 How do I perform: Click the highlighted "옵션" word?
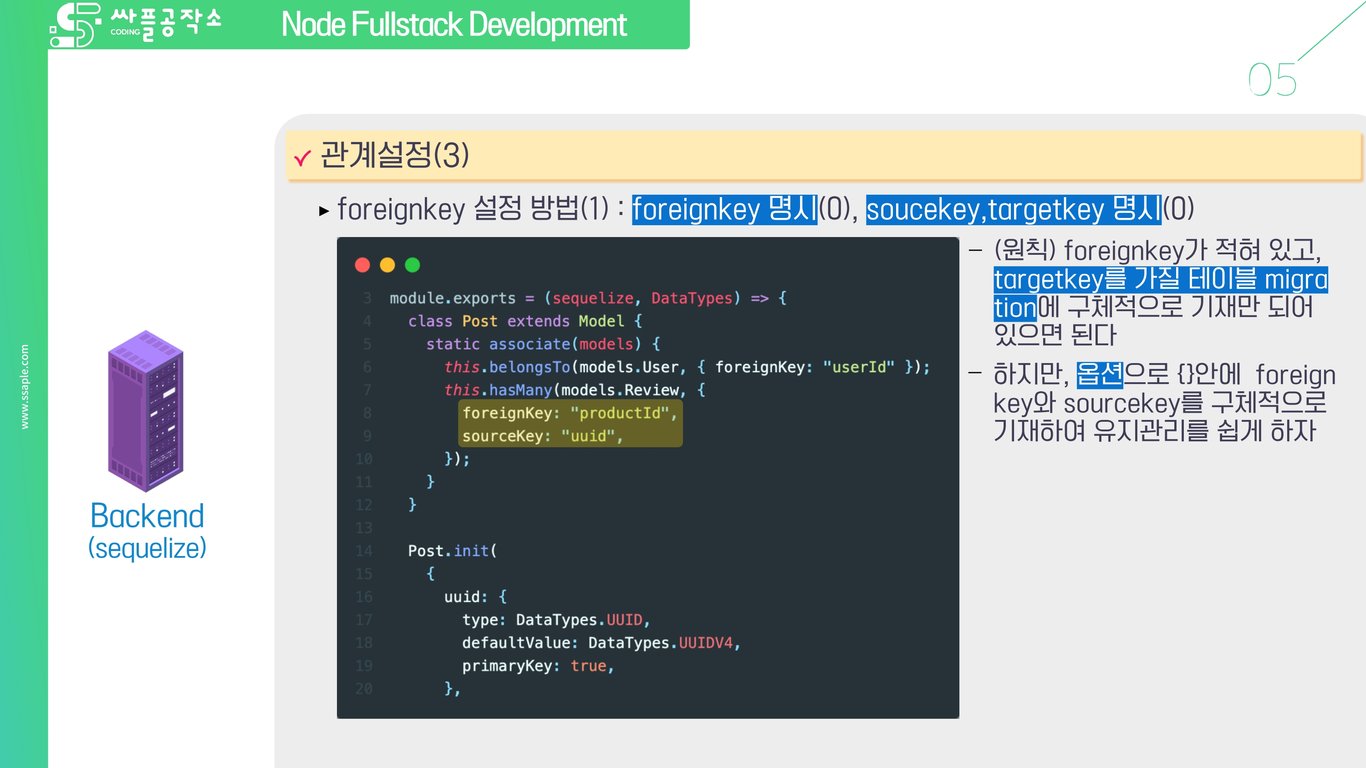1101,375
